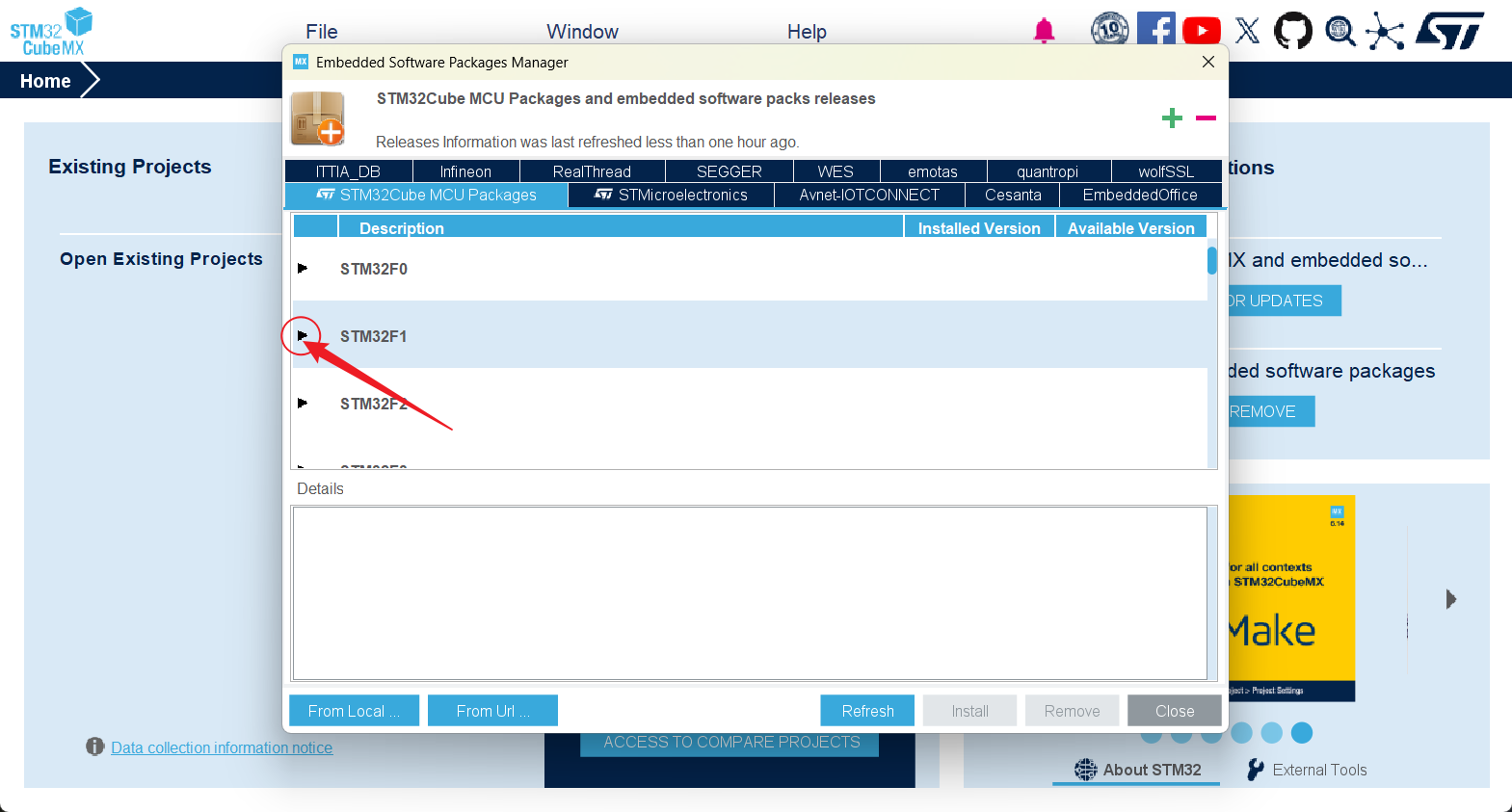Image resolution: width=1512 pixels, height=812 pixels.
Task: Click the Install button
Action: [x=969, y=711]
